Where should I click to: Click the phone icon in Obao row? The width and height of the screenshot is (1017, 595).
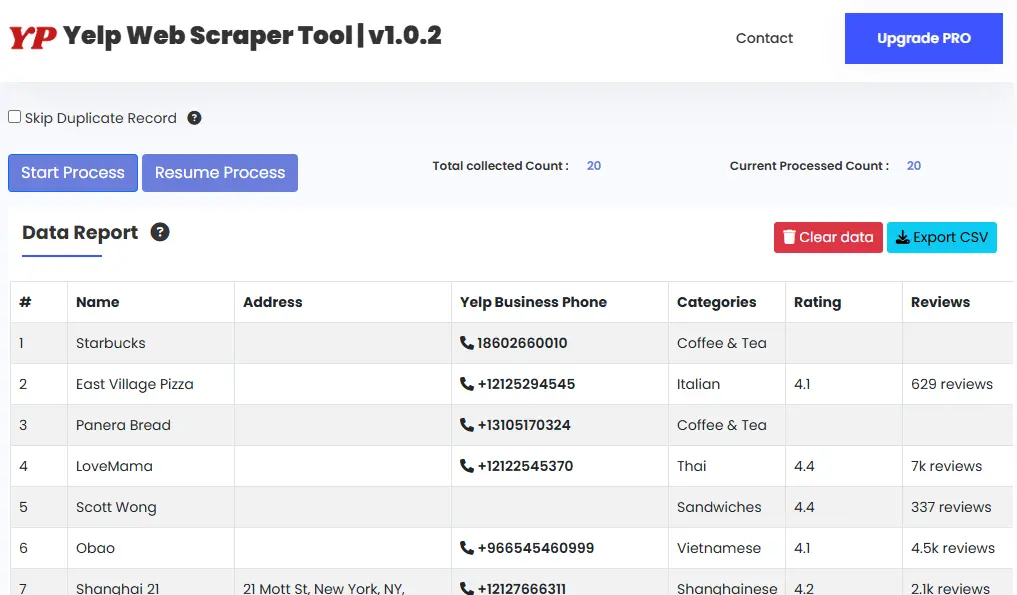click(466, 548)
